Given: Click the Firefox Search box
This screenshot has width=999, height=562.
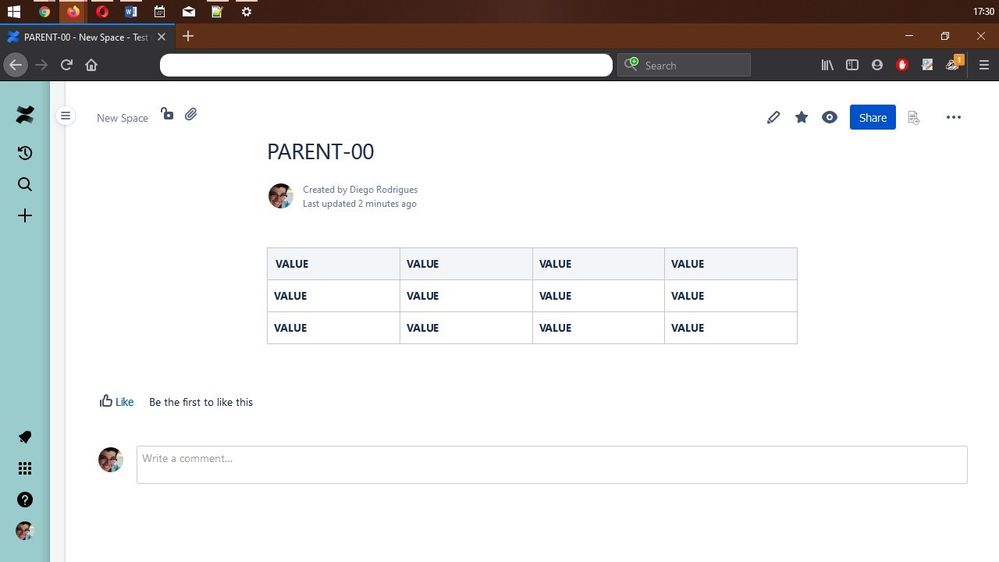Looking at the screenshot, I should [x=684, y=65].
